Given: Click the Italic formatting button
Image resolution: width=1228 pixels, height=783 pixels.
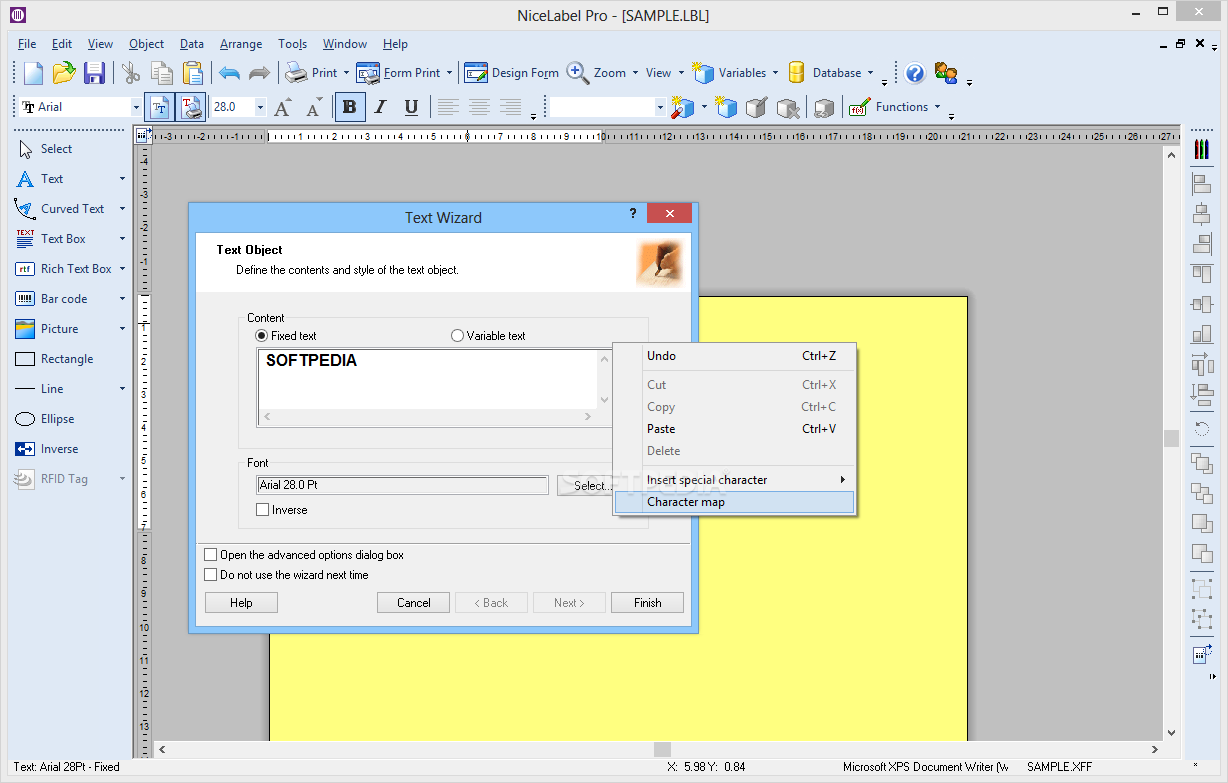Looking at the screenshot, I should (x=380, y=107).
